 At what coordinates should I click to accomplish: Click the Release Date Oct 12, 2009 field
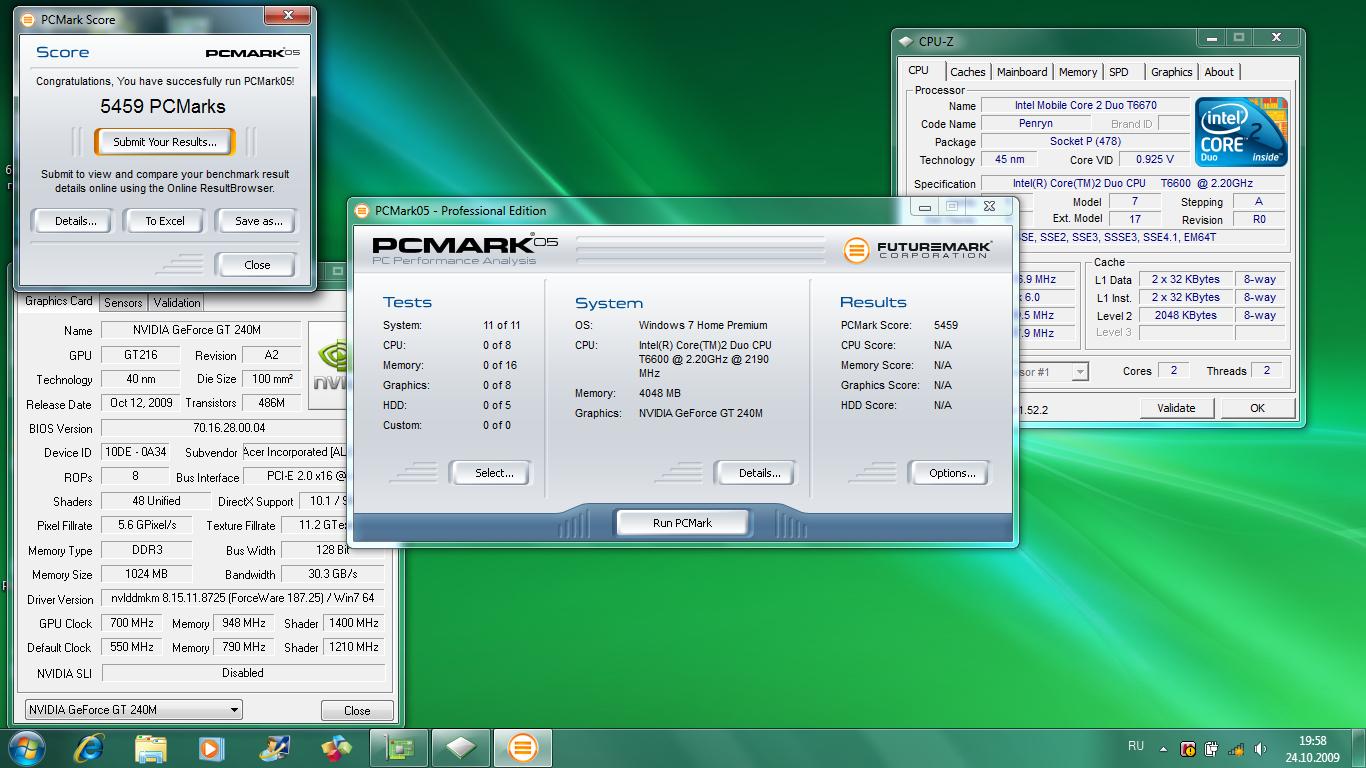(x=141, y=403)
